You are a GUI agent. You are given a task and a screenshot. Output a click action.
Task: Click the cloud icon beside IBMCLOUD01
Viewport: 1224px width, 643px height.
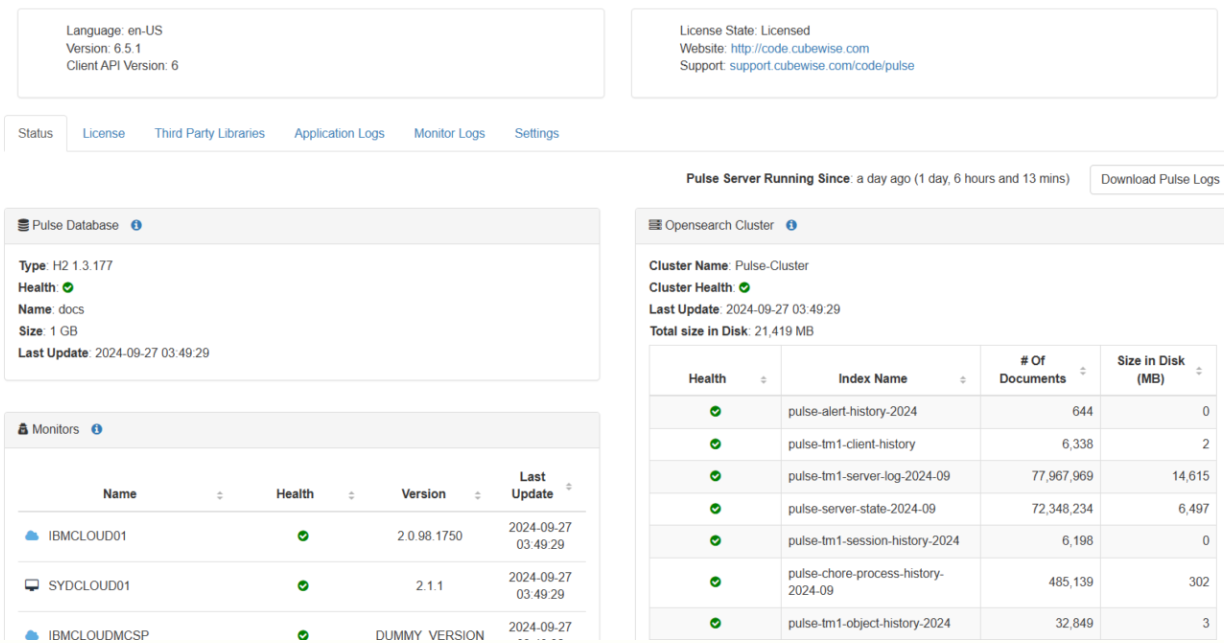tap(32, 536)
